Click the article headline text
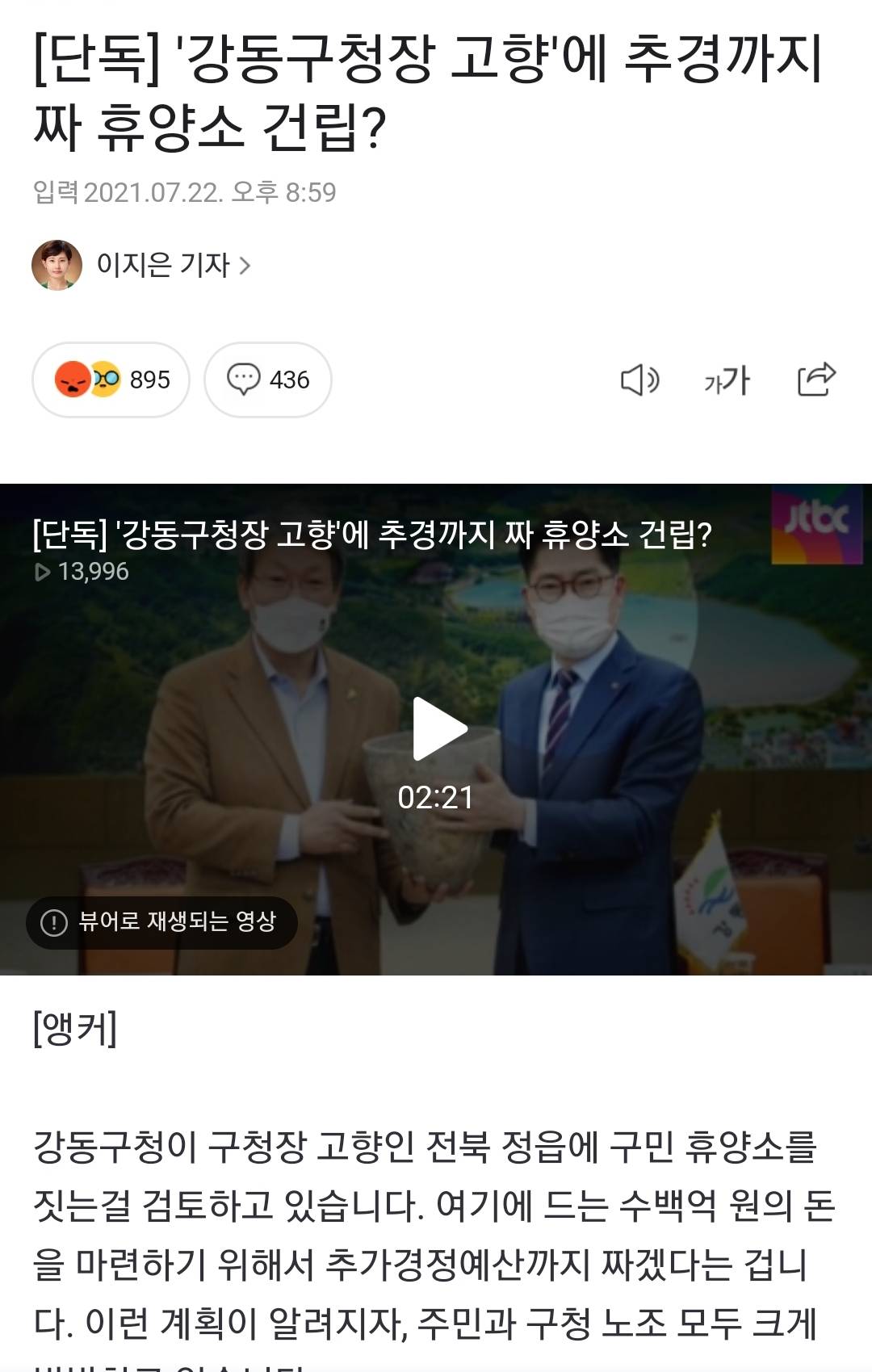872x1372 pixels. (x=428, y=92)
